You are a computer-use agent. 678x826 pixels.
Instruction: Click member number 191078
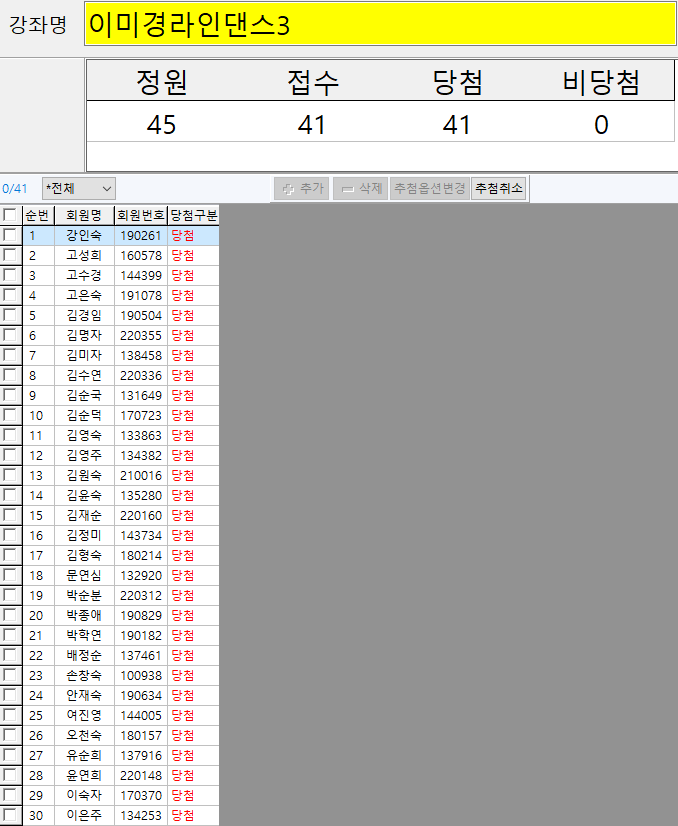coord(141,296)
